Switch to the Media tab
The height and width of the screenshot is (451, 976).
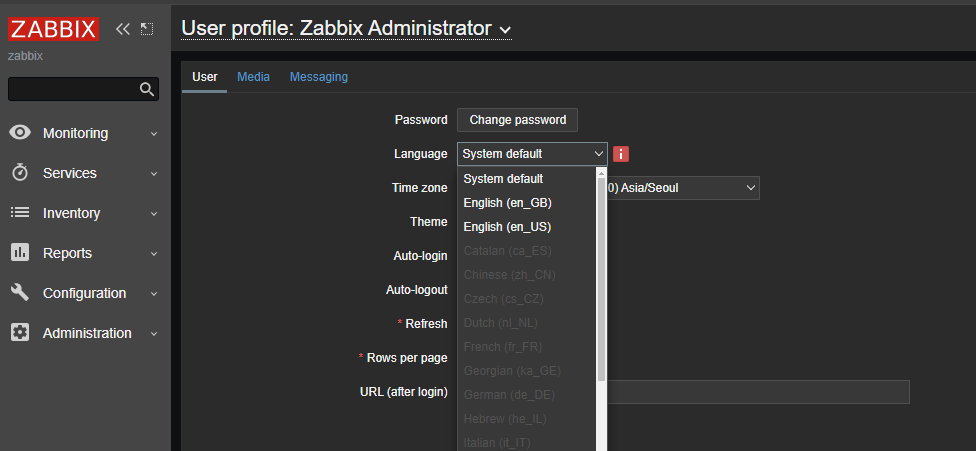point(253,77)
